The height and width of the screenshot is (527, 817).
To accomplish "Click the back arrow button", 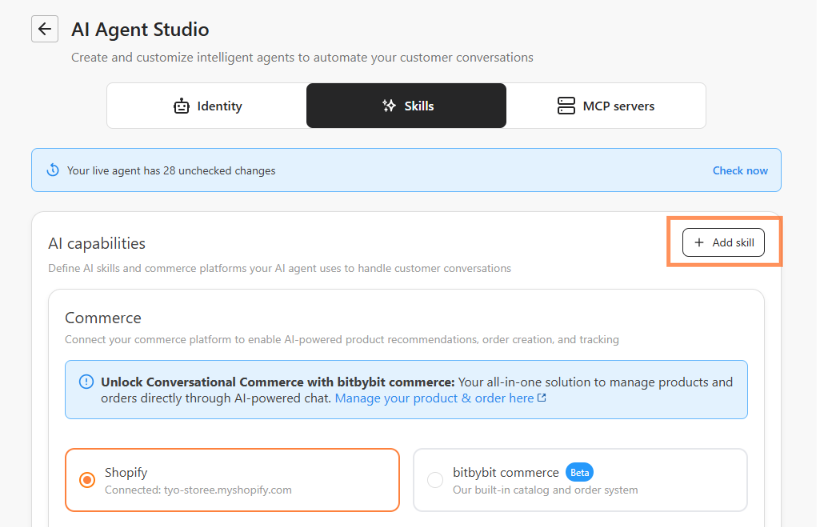I will point(44,29).
